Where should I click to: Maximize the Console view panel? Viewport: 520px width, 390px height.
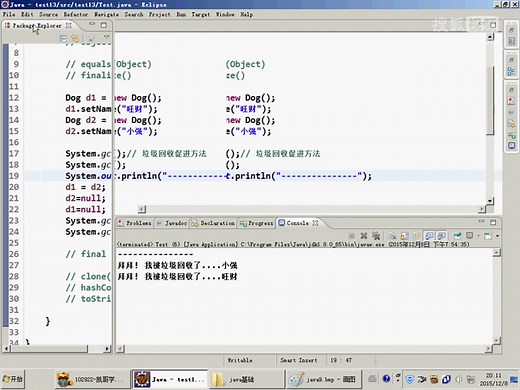493,222
